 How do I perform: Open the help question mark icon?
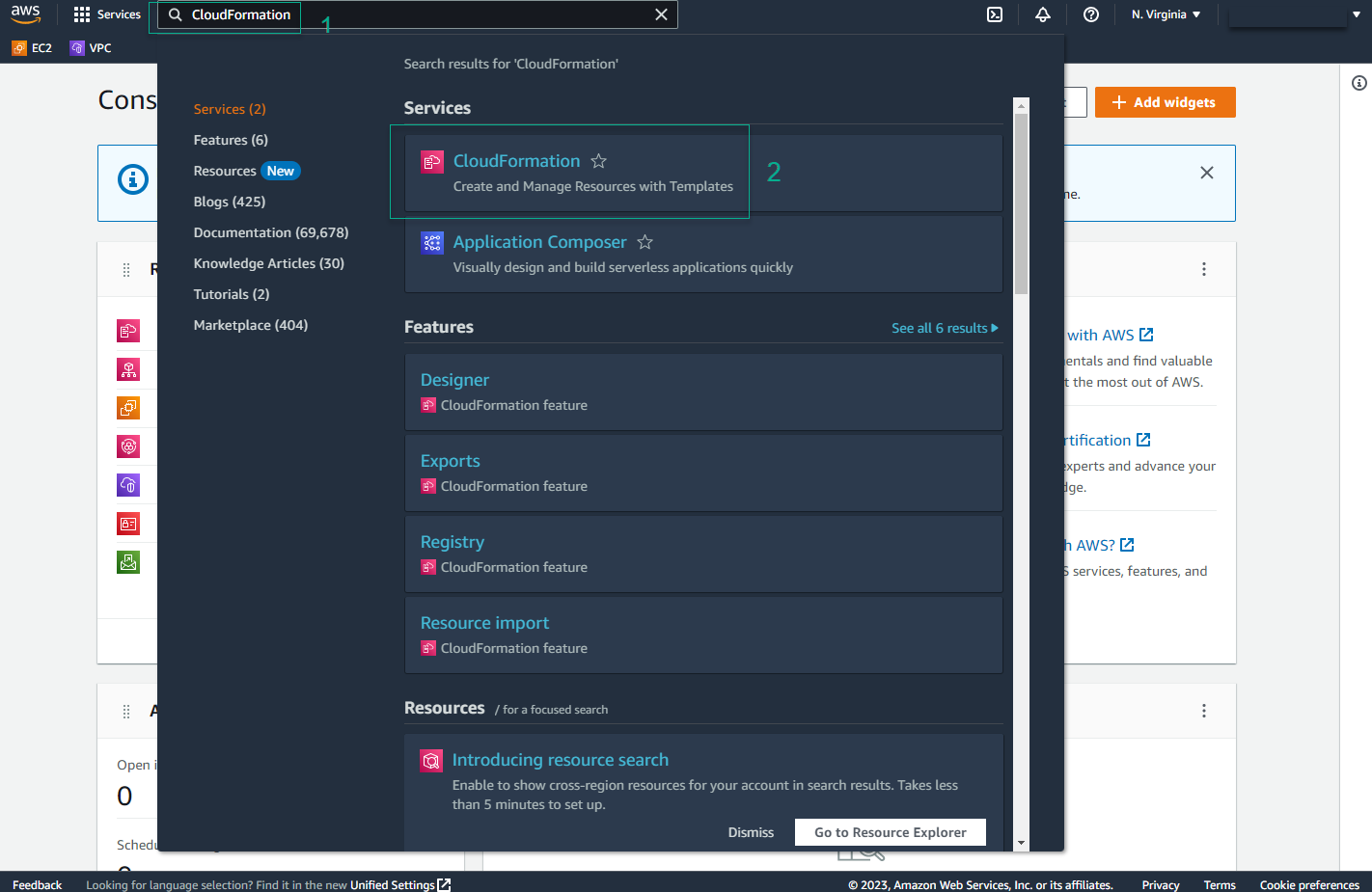click(1091, 14)
